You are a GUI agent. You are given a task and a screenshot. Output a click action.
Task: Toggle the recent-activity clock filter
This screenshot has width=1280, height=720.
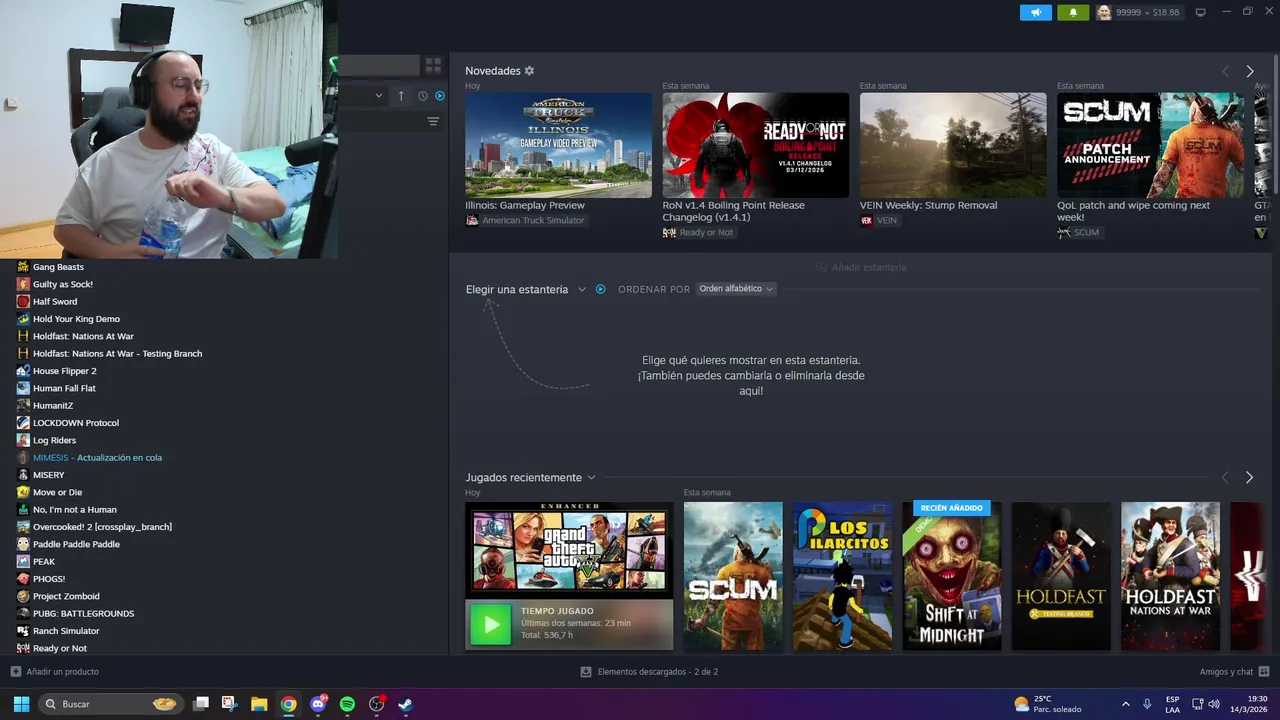pos(422,96)
